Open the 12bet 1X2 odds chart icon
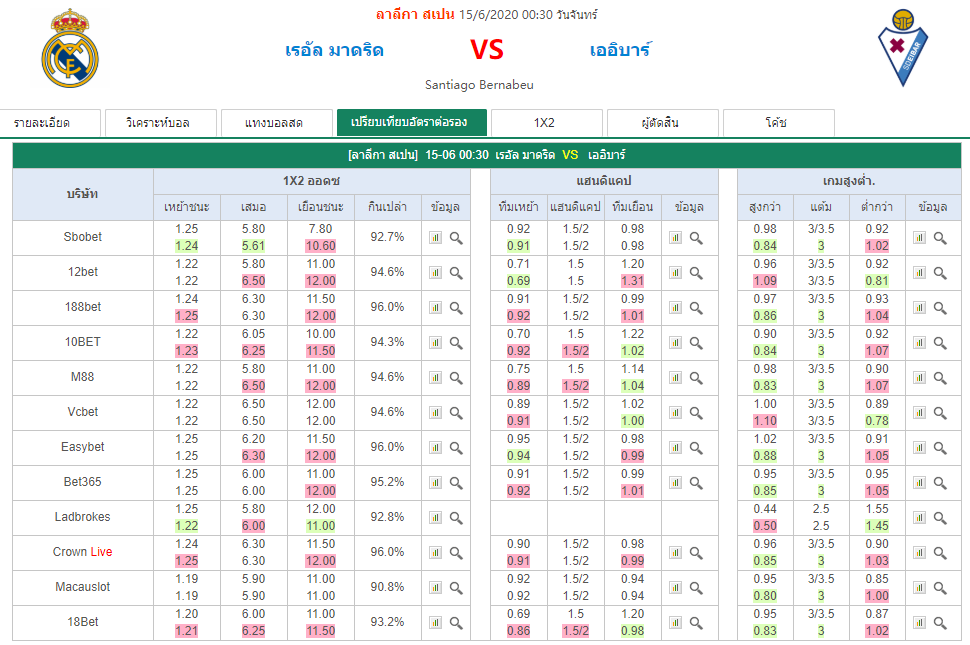The width and height of the screenshot is (970, 645). (x=436, y=273)
